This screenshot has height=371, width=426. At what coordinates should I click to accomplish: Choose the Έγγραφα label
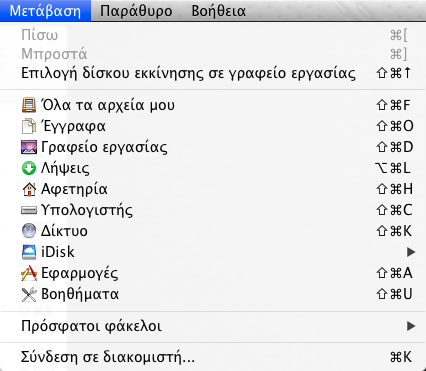click(x=73, y=126)
